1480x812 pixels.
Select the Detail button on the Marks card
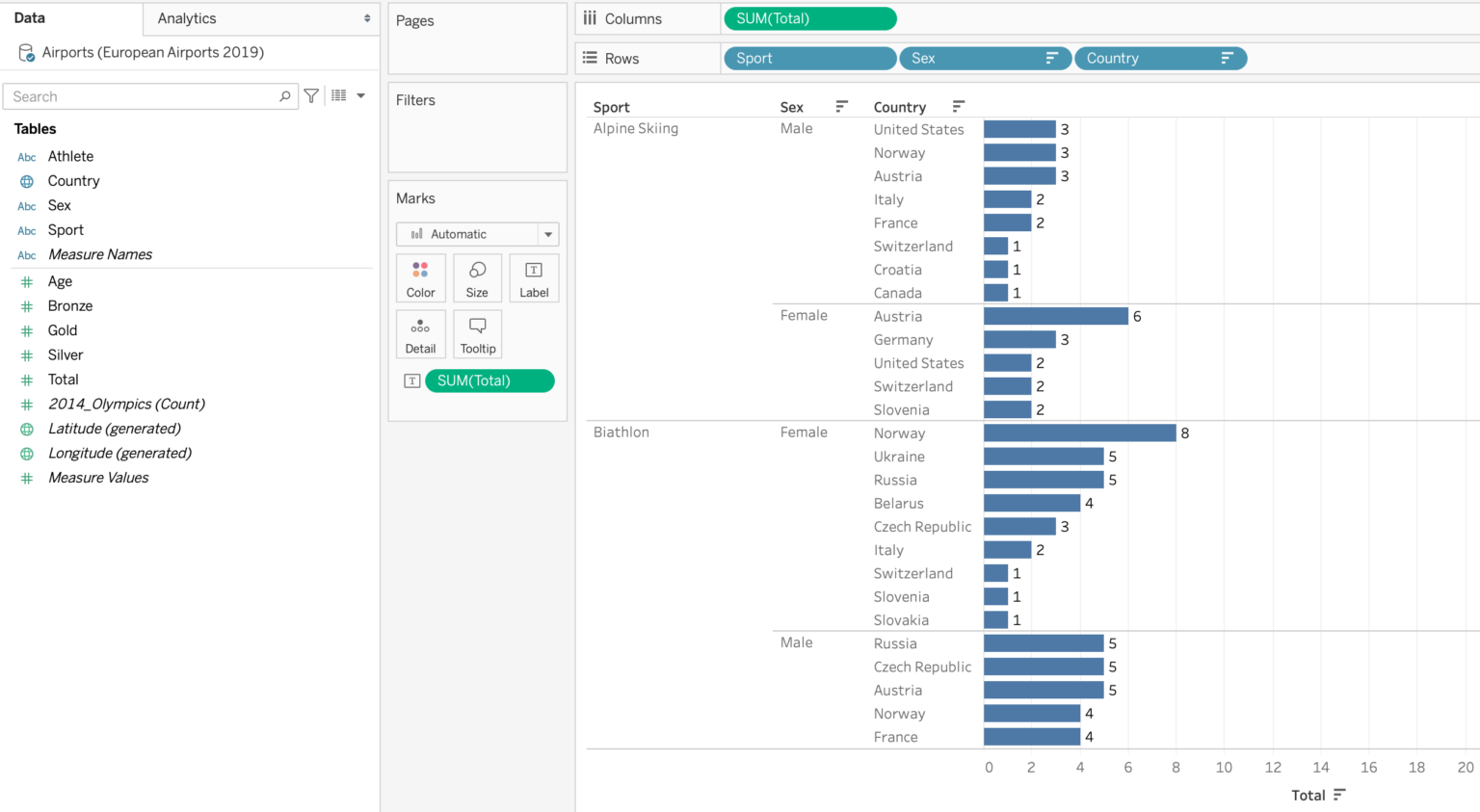point(420,334)
